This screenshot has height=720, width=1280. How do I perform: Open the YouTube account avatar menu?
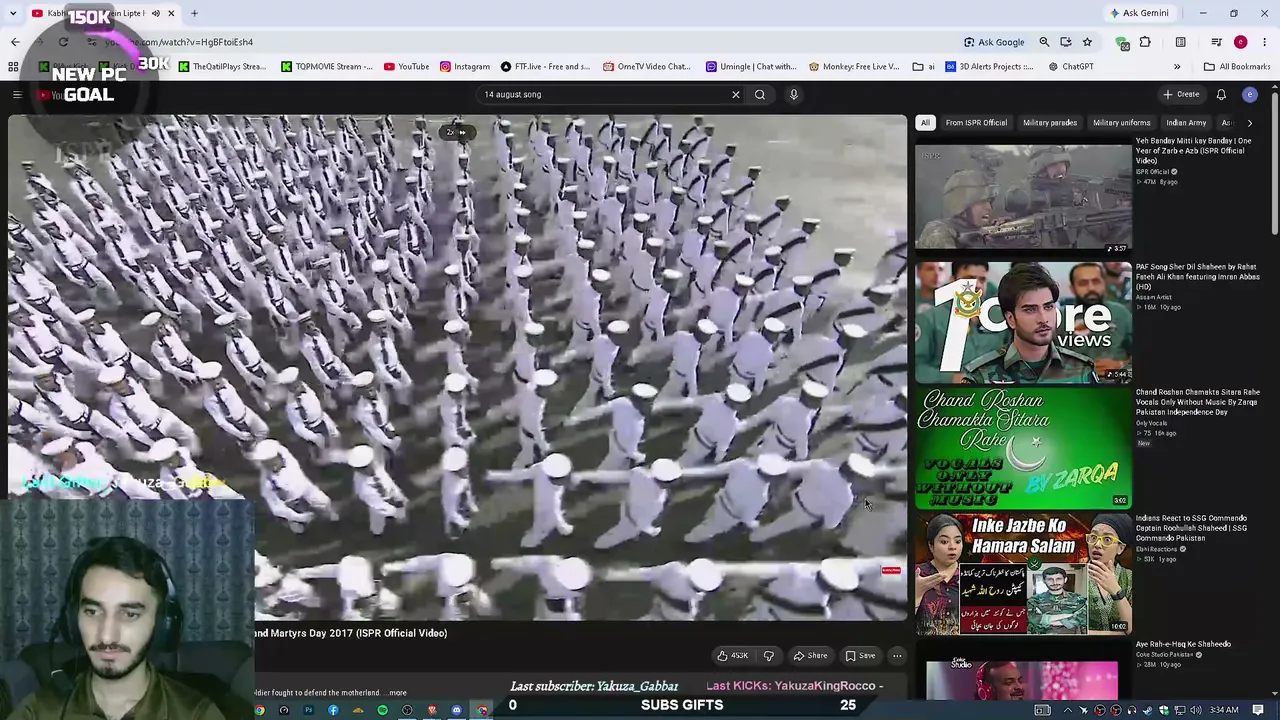[x=1249, y=95]
